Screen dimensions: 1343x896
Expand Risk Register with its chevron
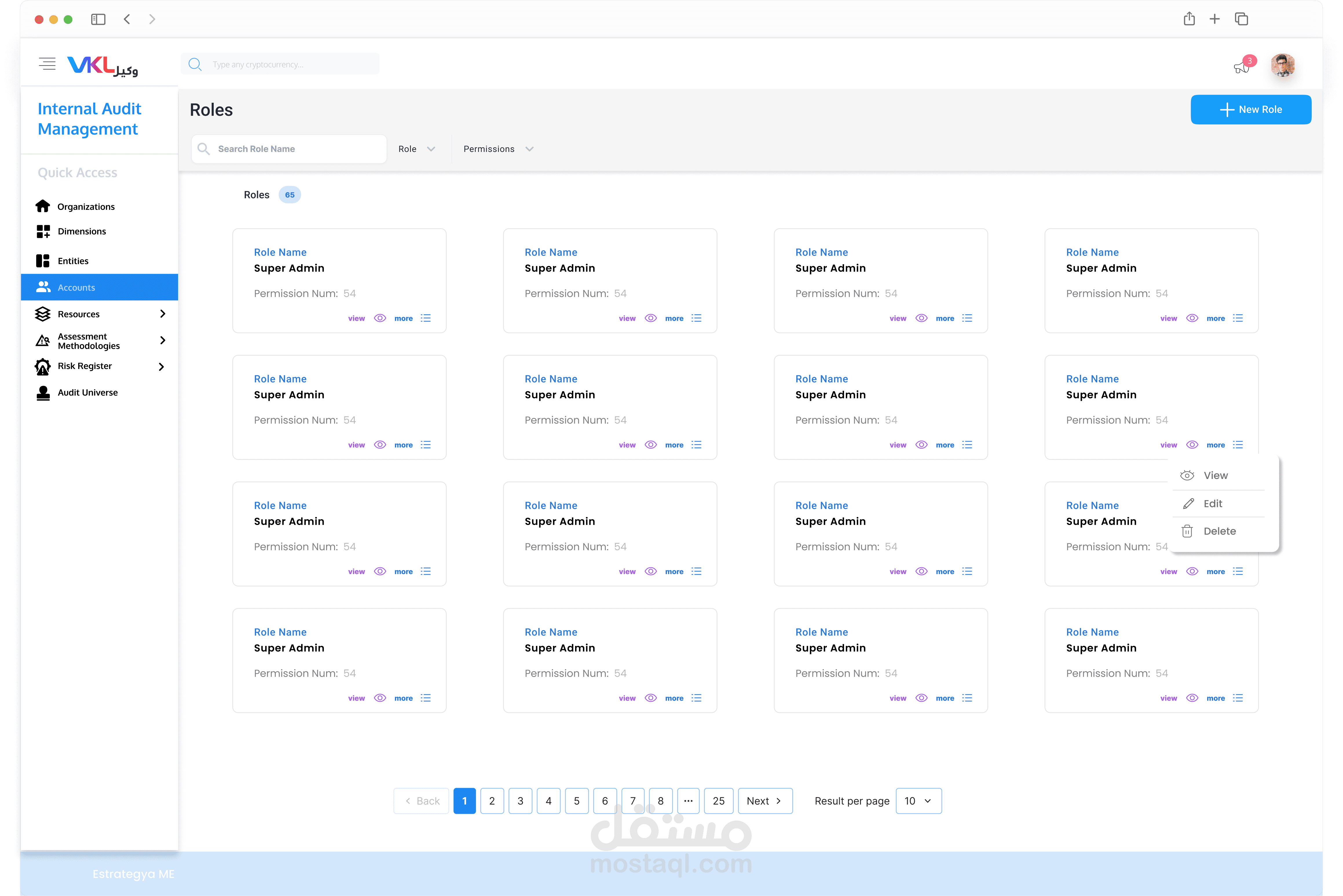point(161,367)
